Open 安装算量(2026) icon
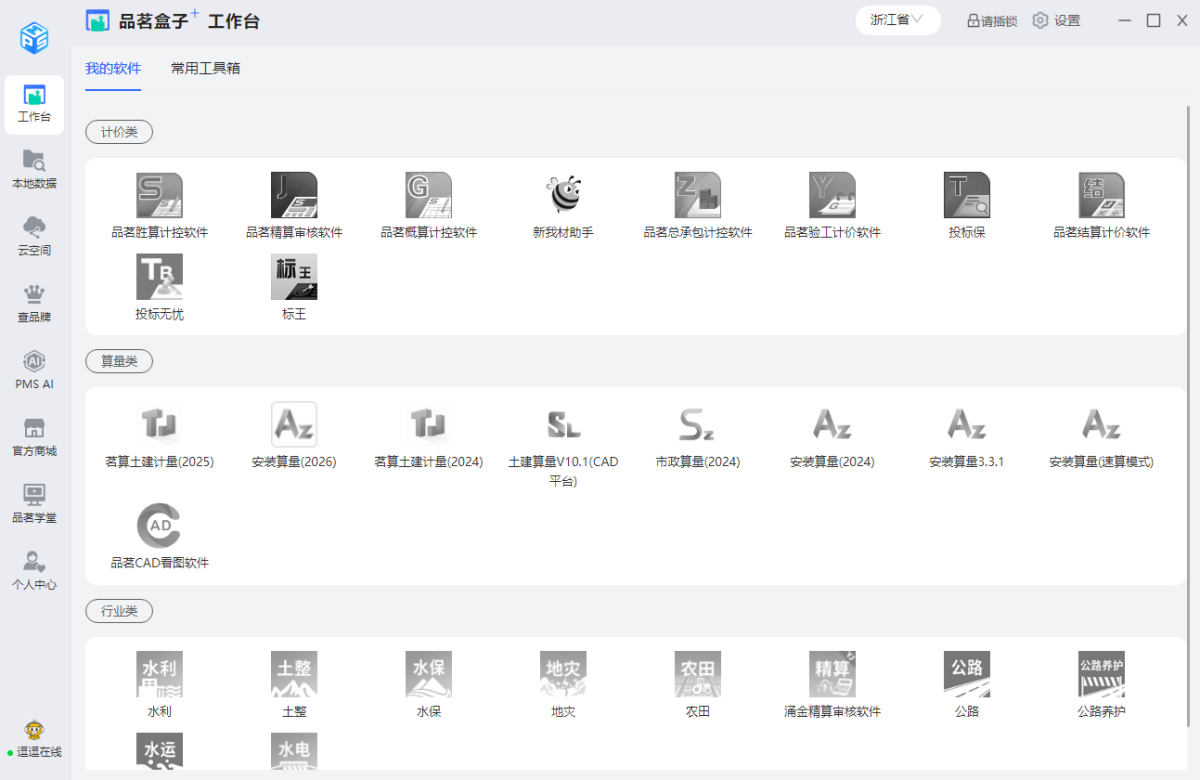The width and height of the screenshot is (1200, 780). (x=294, y=425)
